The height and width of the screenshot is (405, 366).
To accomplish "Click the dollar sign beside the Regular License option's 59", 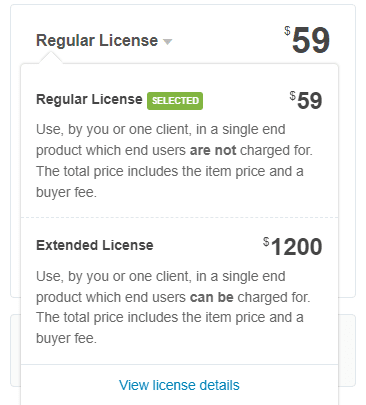I will pyautogui.click(x=293, y=96).
